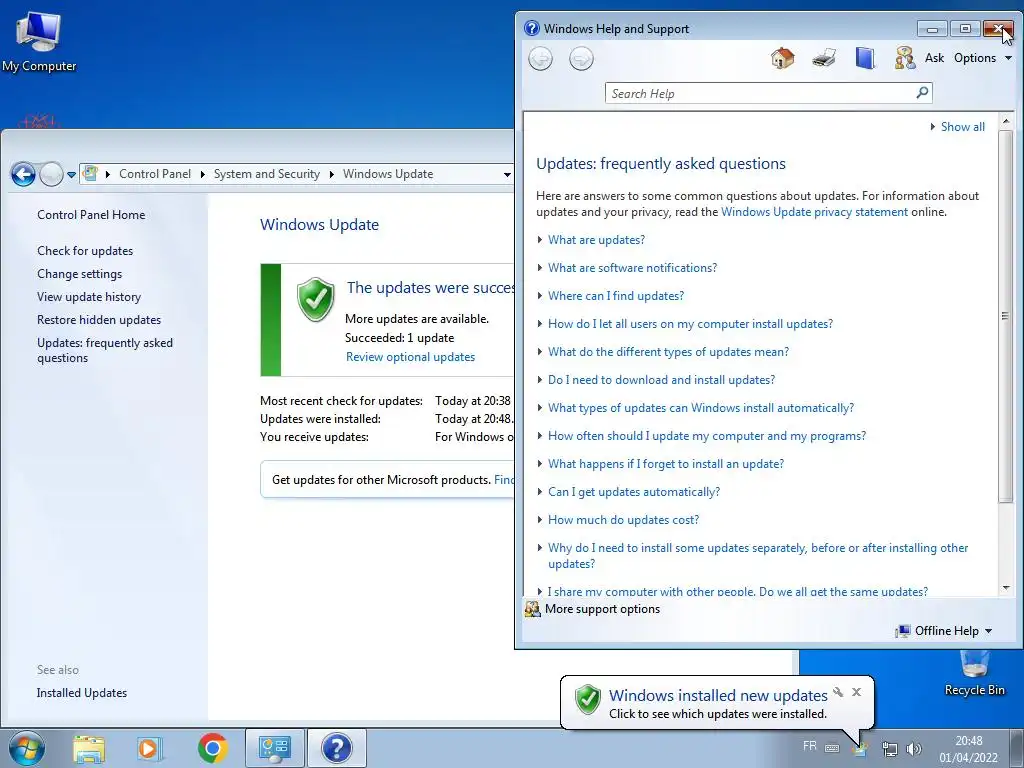Open Browse Help book icon
The height and width of the screenshot is (768, 1024).
865,58
